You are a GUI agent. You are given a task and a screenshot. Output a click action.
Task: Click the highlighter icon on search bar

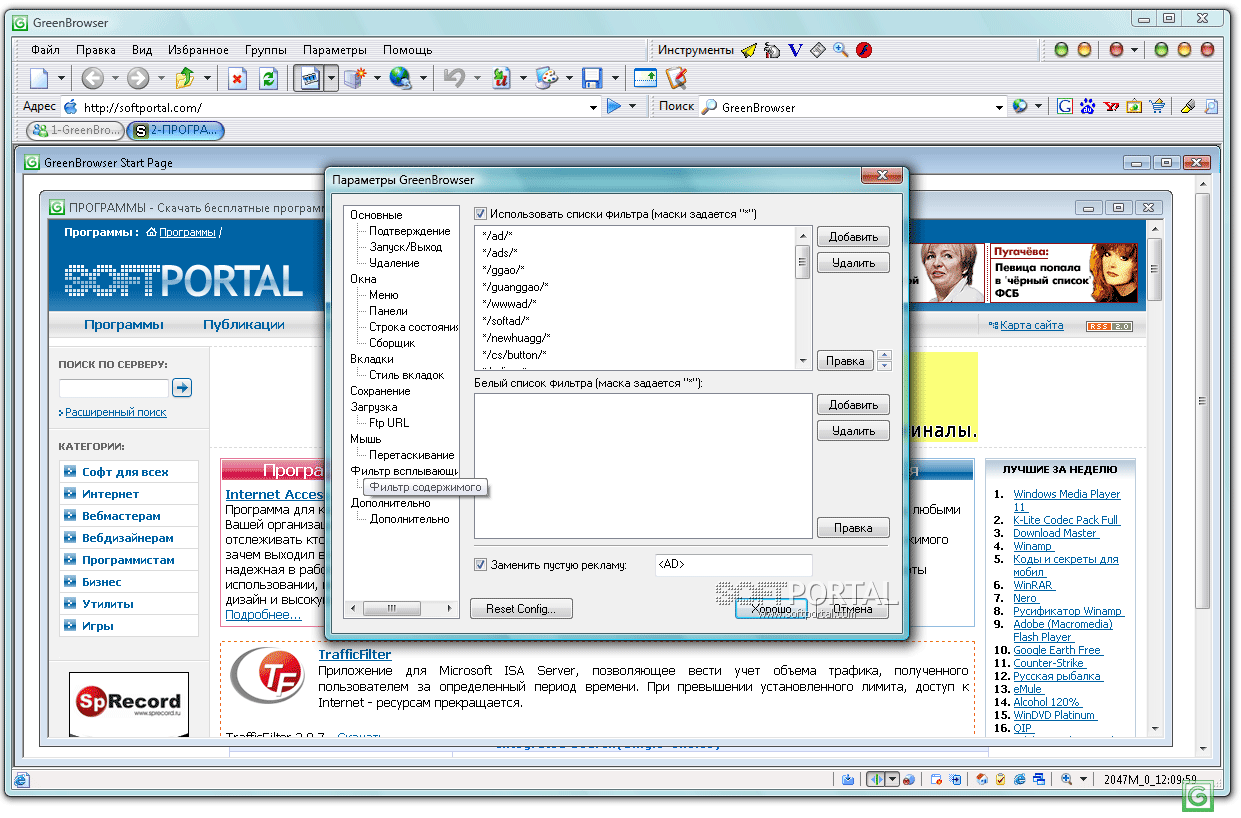(x=1187, y=106)
